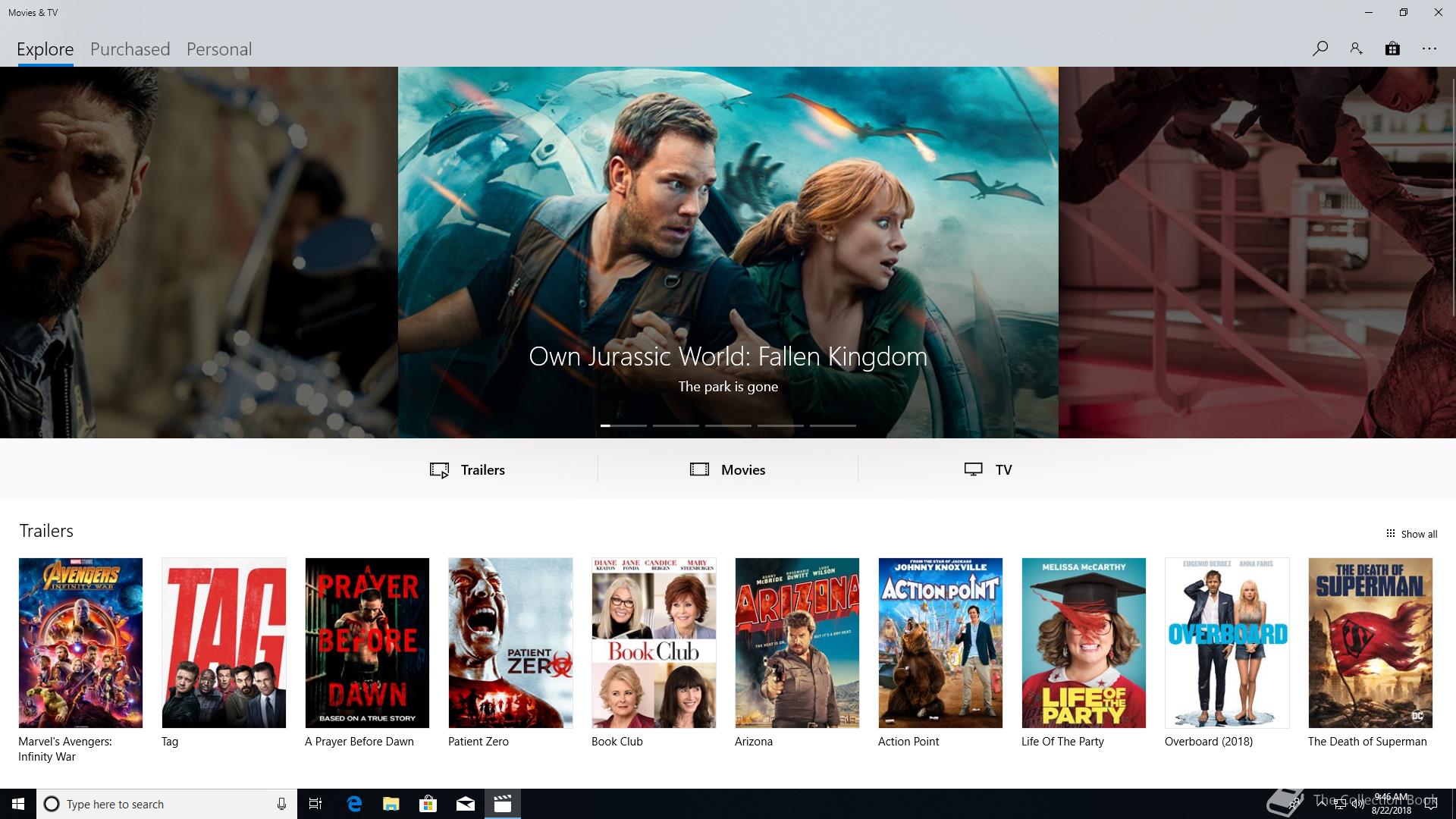Click Show all for Trailers

pos(1411,534)
